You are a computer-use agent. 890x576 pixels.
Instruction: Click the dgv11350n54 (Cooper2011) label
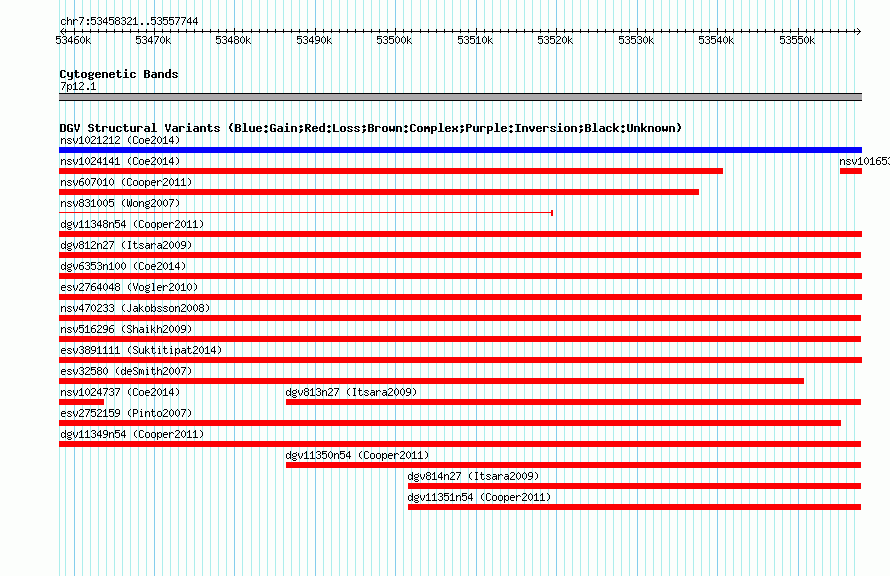(357, 455)
